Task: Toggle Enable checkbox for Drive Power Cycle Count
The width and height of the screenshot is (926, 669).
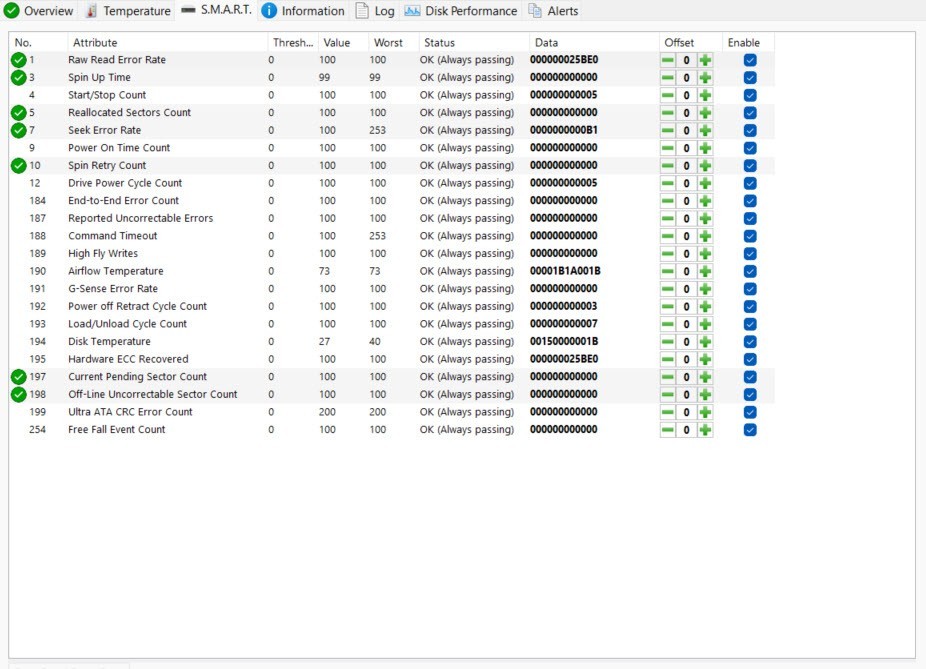Action: pos(750,183)
